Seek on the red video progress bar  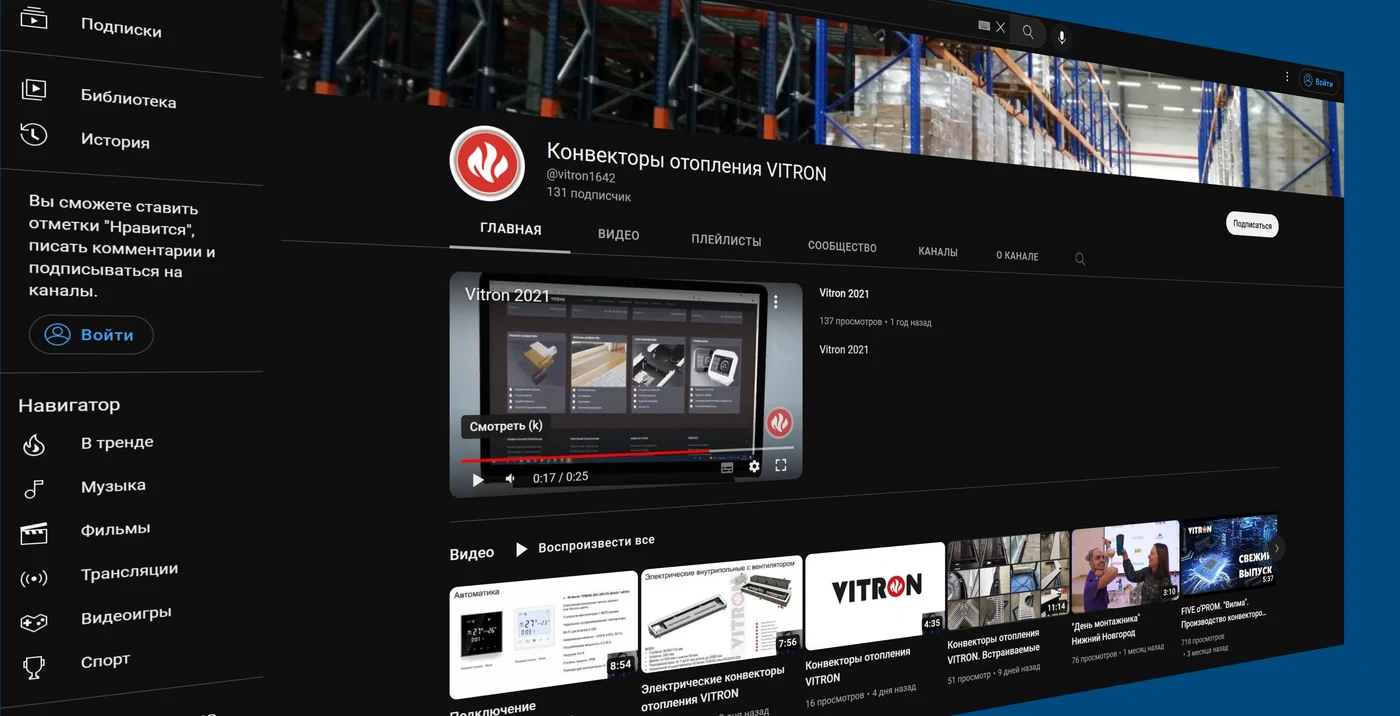(x=627, y=456)
